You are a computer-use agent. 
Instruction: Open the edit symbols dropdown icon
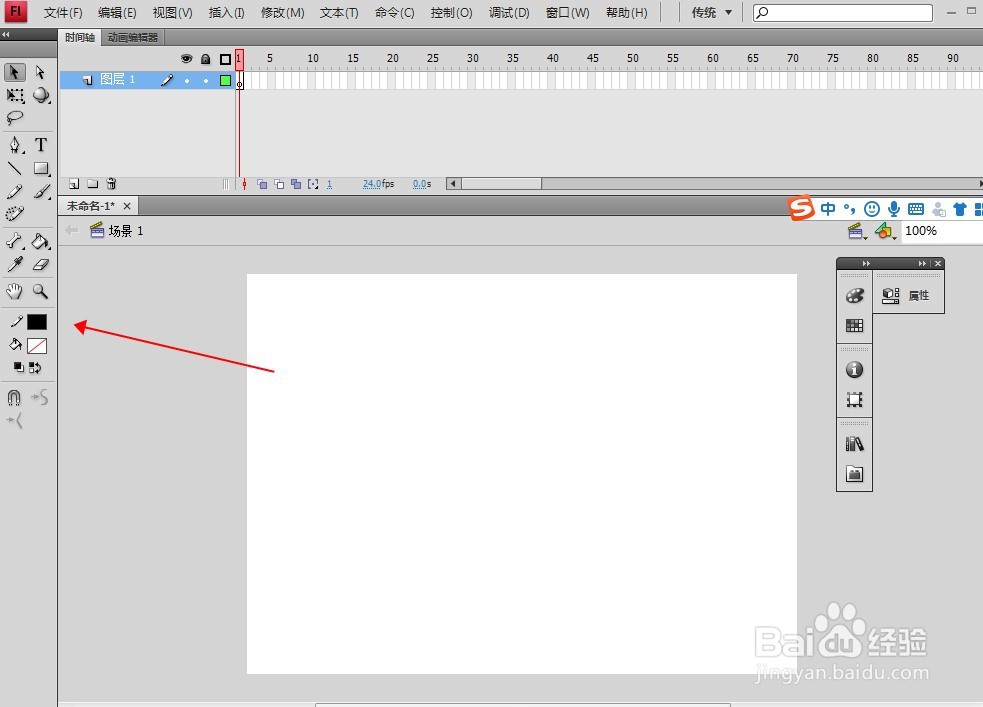[x=885, y=231]
